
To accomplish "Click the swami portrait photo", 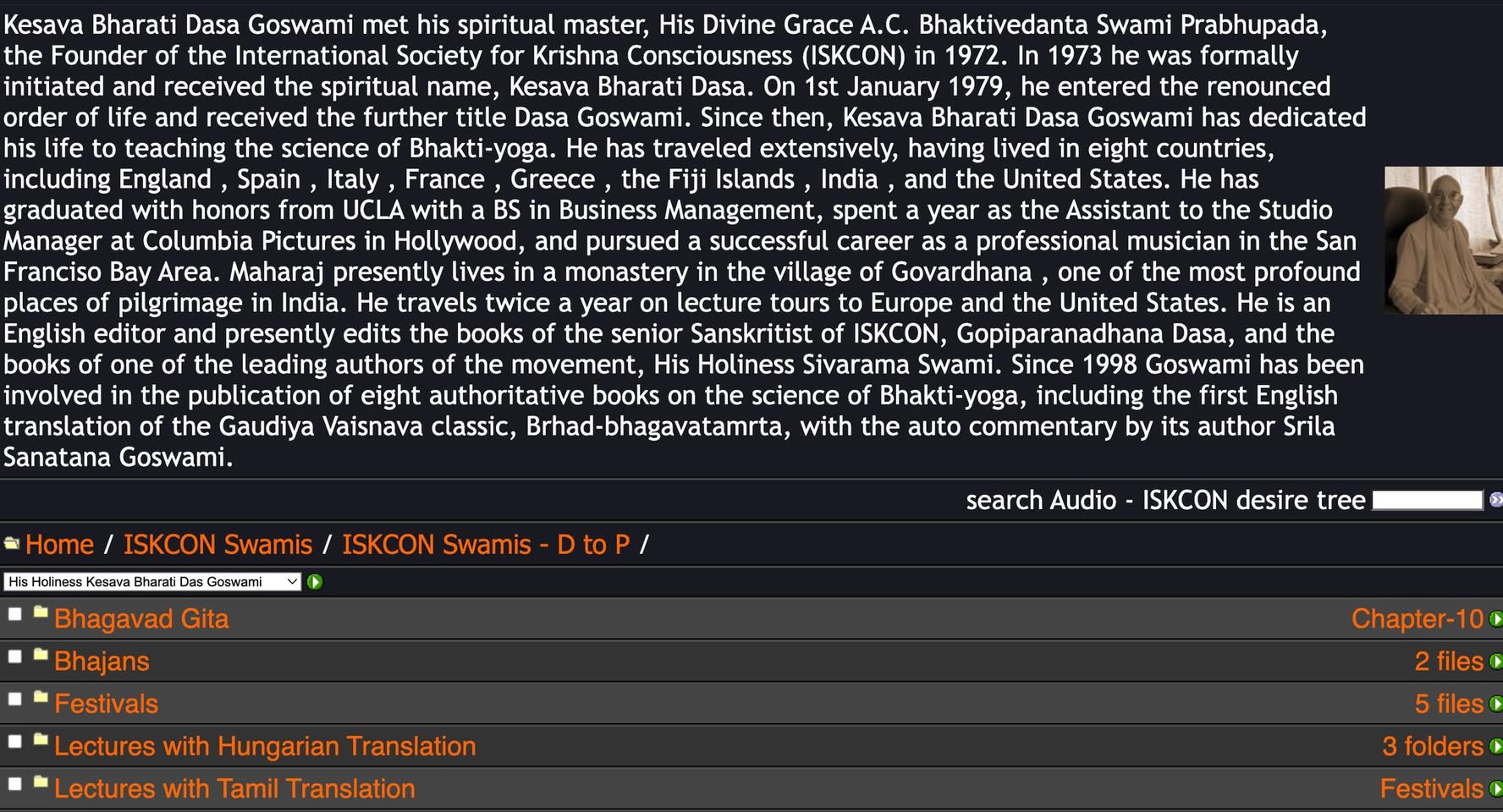I will pyautogui.click(x=1443, y=240).
